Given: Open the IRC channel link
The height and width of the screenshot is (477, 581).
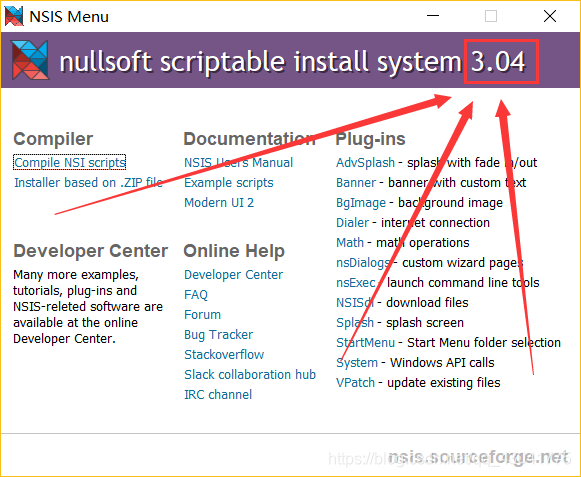Looking at the screenshot, I should (x=218, y=394).
